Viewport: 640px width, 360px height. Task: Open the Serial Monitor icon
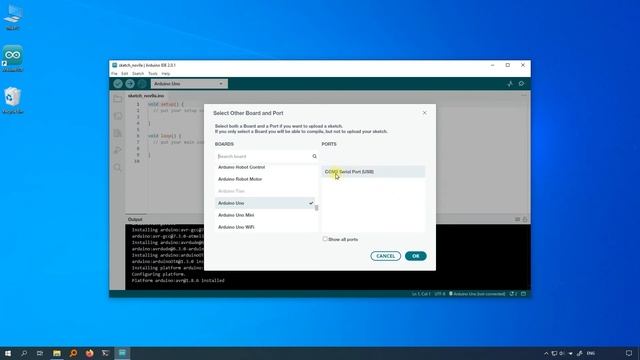tap(522, 84)
